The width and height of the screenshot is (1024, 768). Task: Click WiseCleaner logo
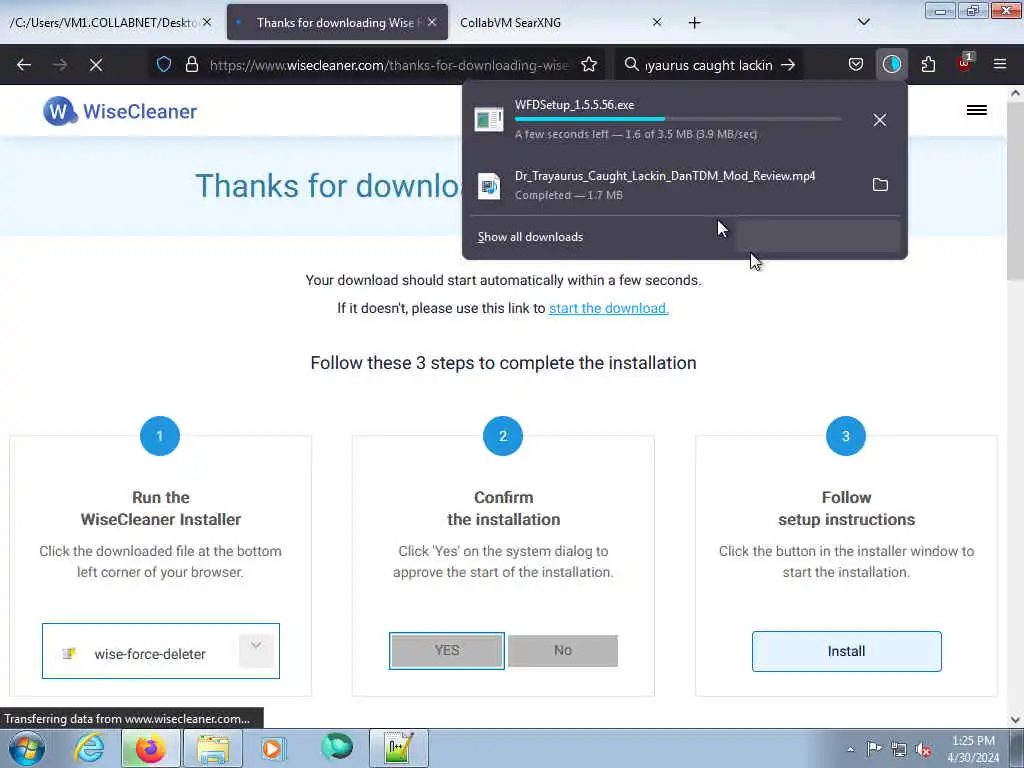click(120, 111)
